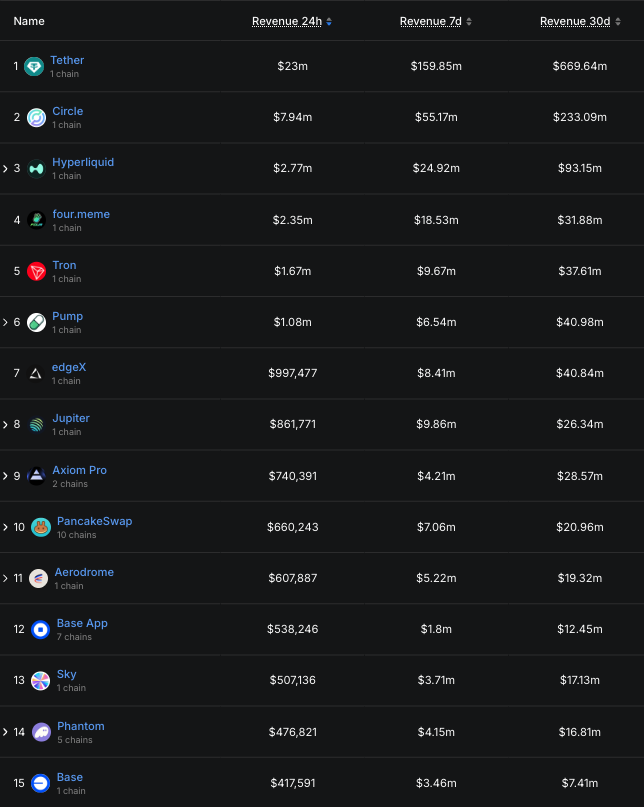Click the four.meme logo icon
The width and height of the screenshot is (644, 807).
click(x=36, y=220)
